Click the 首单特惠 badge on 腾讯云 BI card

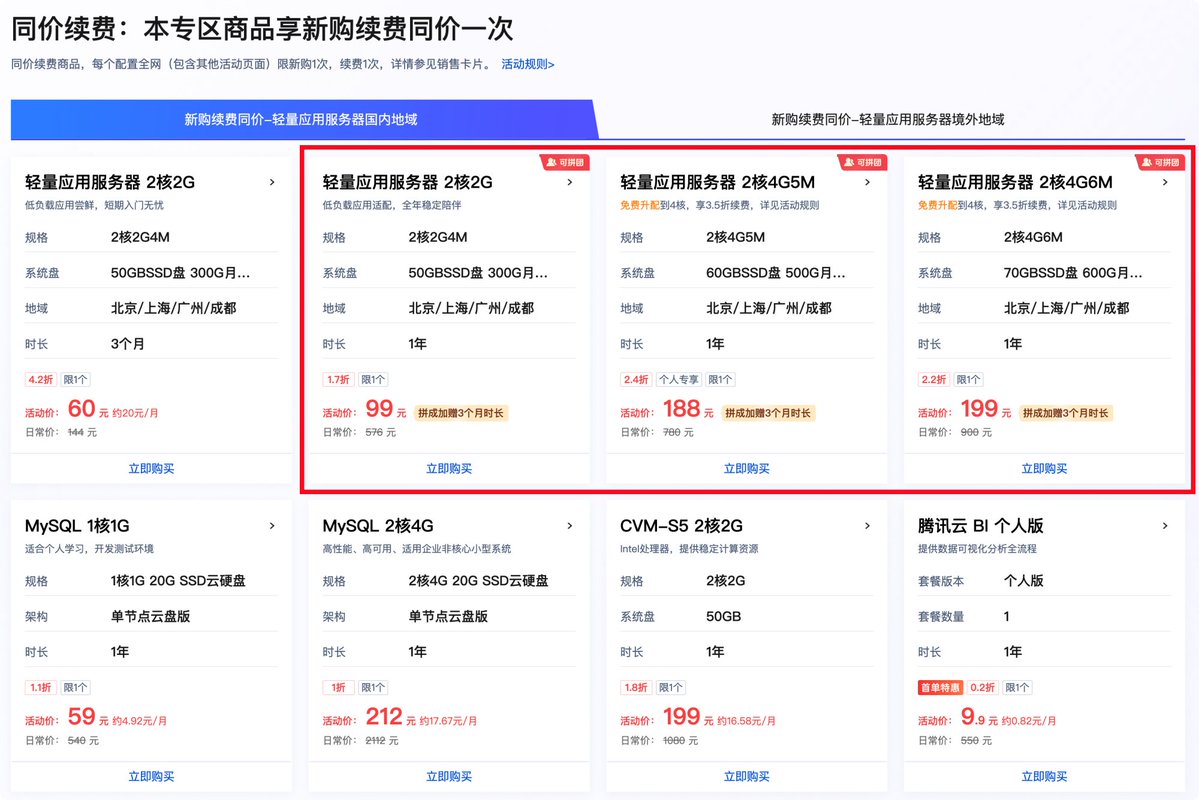[940, 688]
